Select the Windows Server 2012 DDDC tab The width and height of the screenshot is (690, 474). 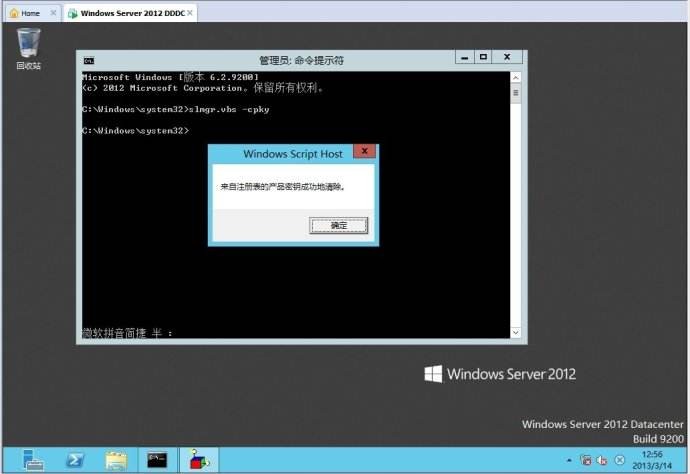coord(128,13)
